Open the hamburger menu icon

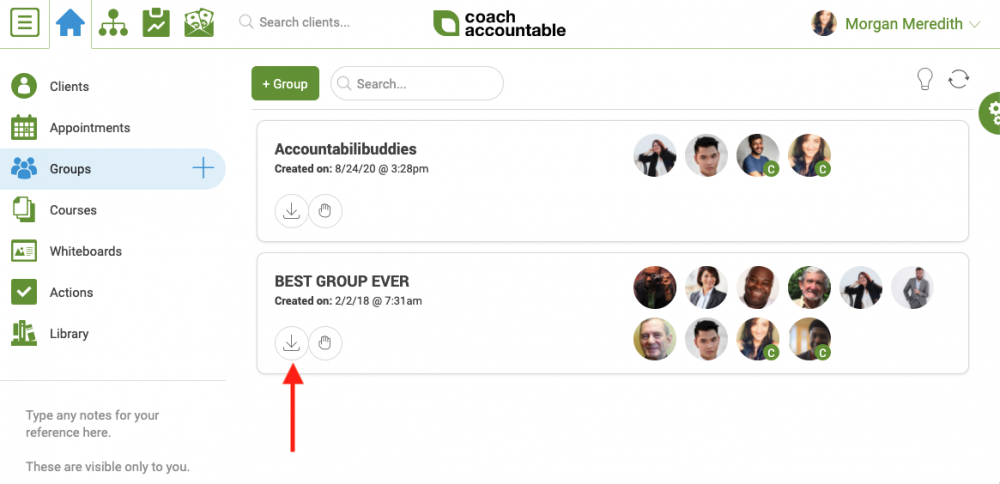(25, 23)
